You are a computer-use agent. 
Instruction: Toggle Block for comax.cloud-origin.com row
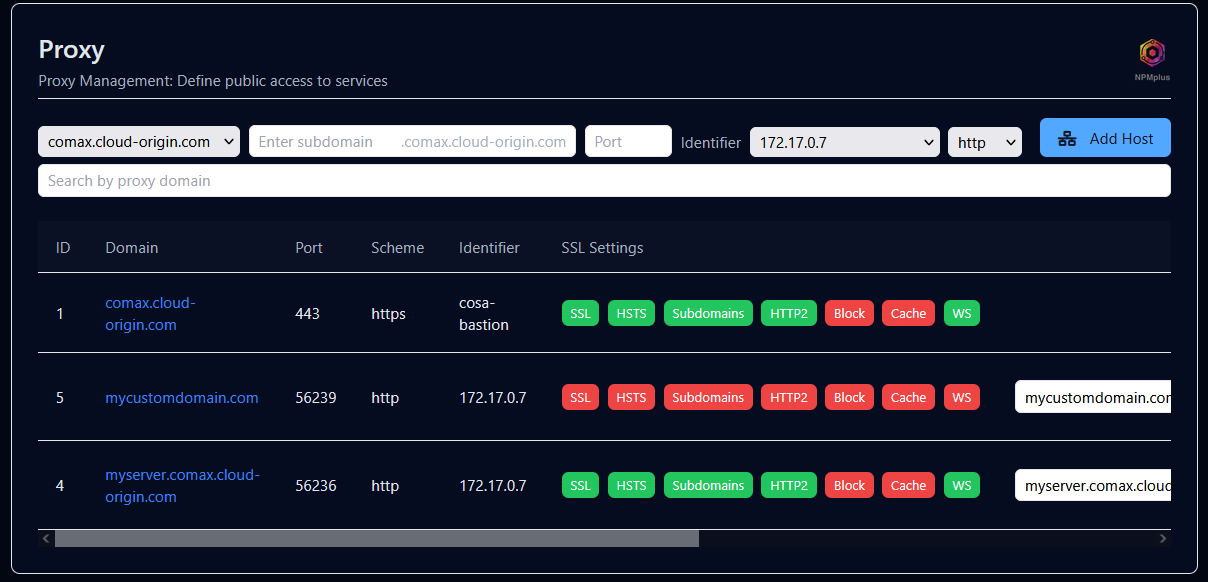(849, 313)
